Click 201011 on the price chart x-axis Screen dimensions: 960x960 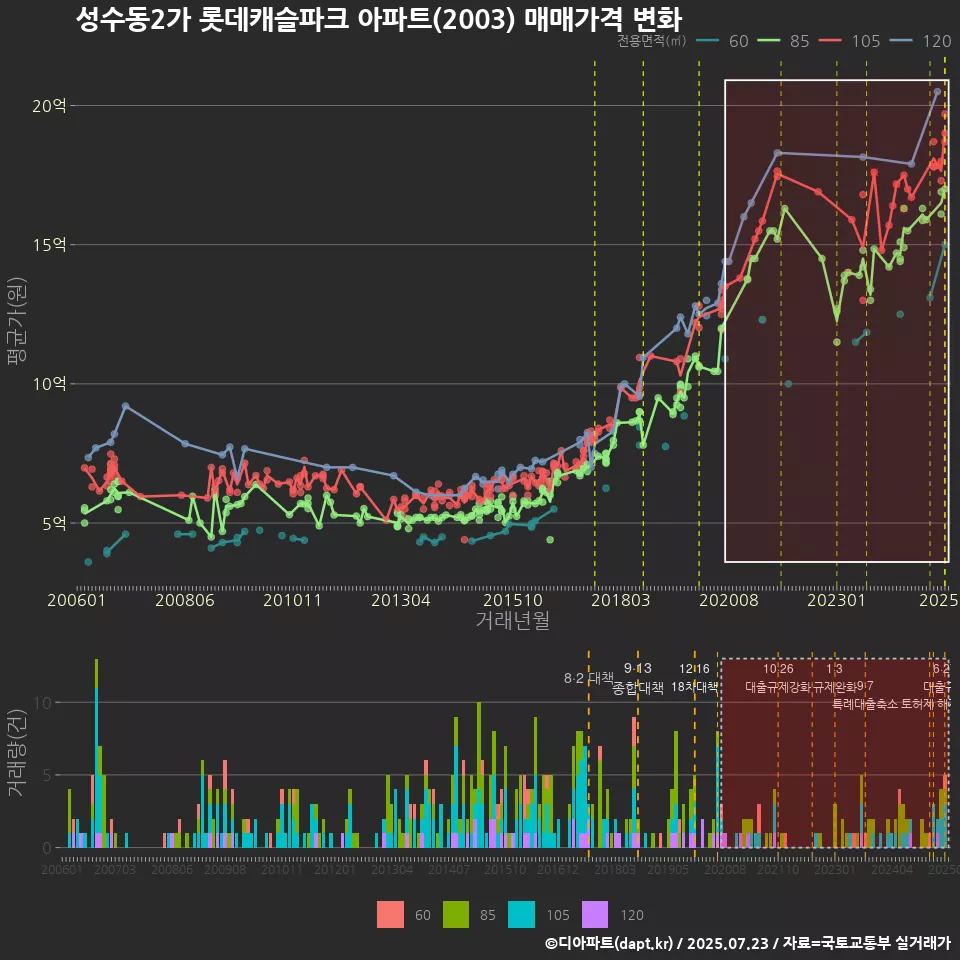point(293,600)
